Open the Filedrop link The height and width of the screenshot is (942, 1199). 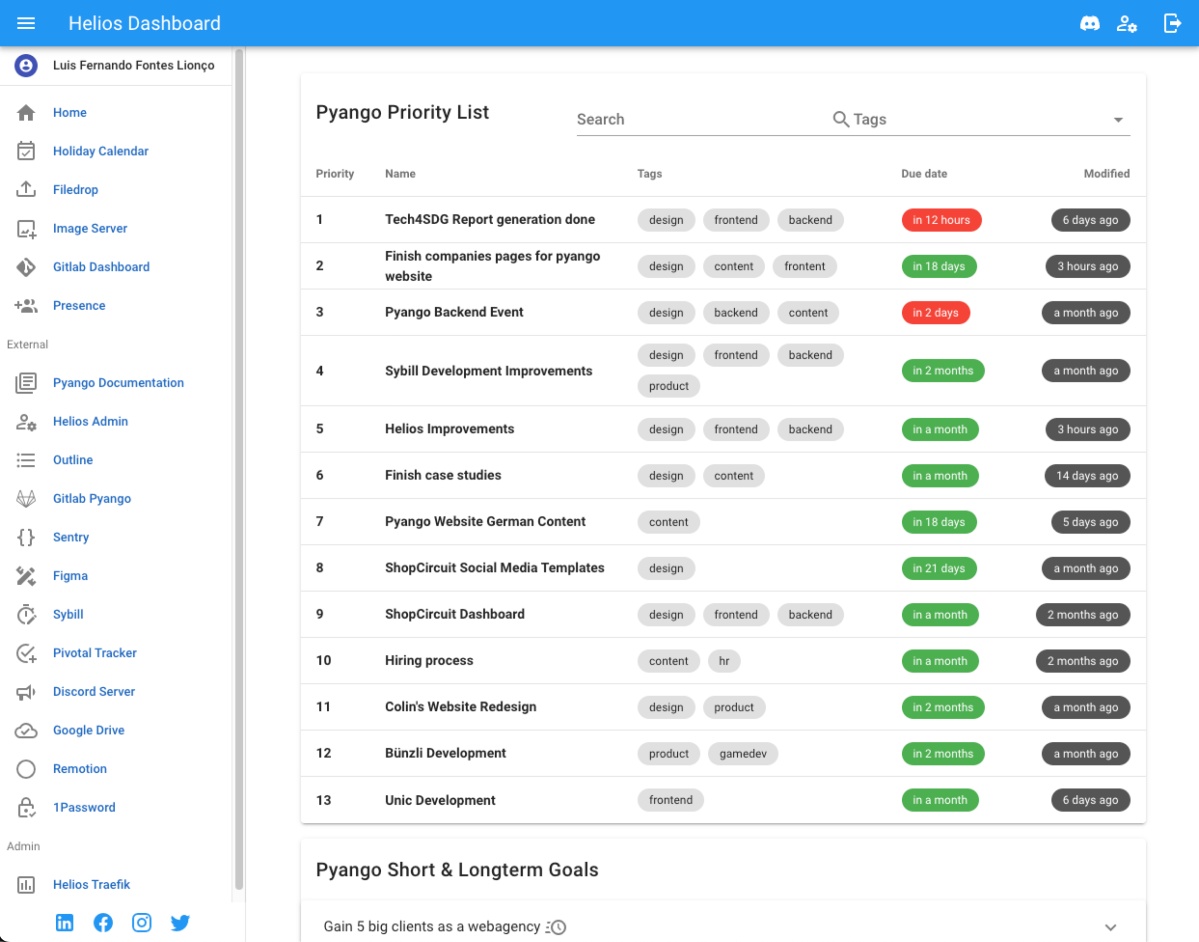[x=75, y=190]
